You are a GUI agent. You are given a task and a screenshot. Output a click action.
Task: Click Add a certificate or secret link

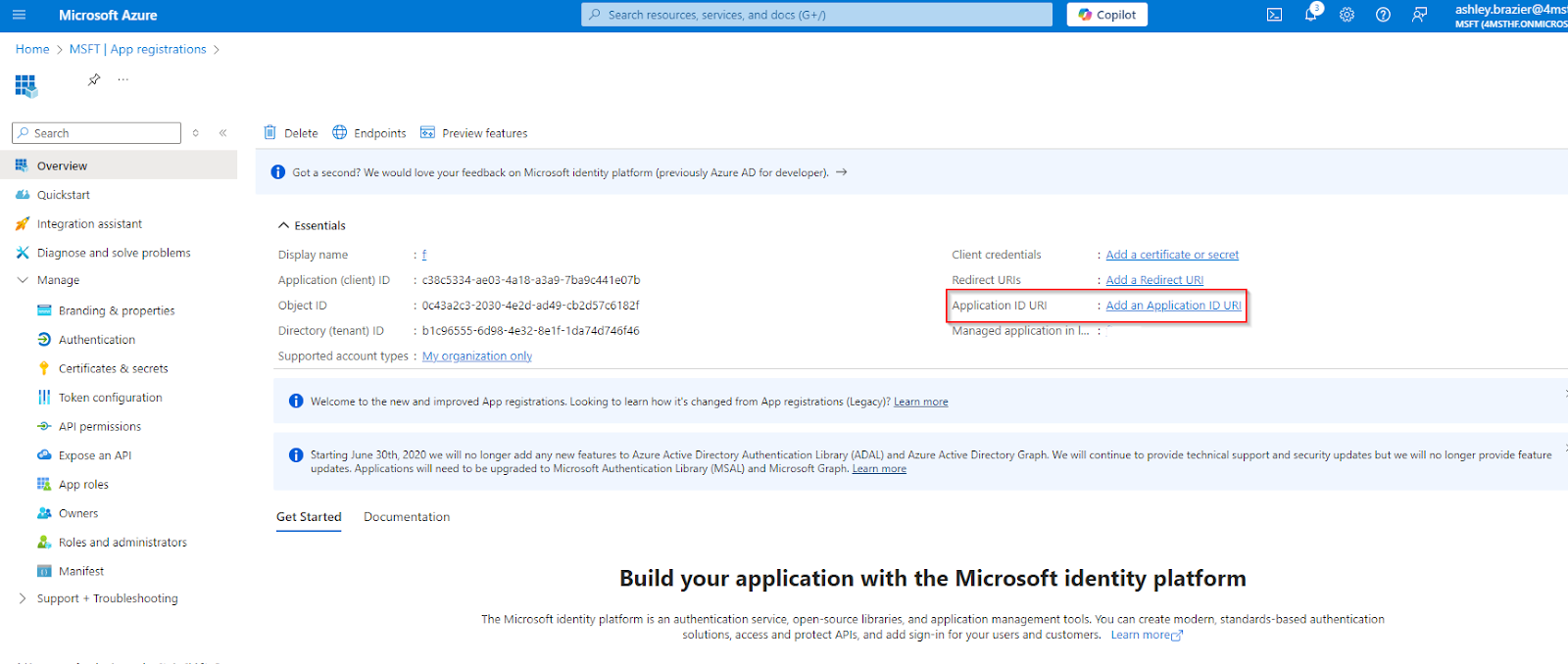point(1172,255)
